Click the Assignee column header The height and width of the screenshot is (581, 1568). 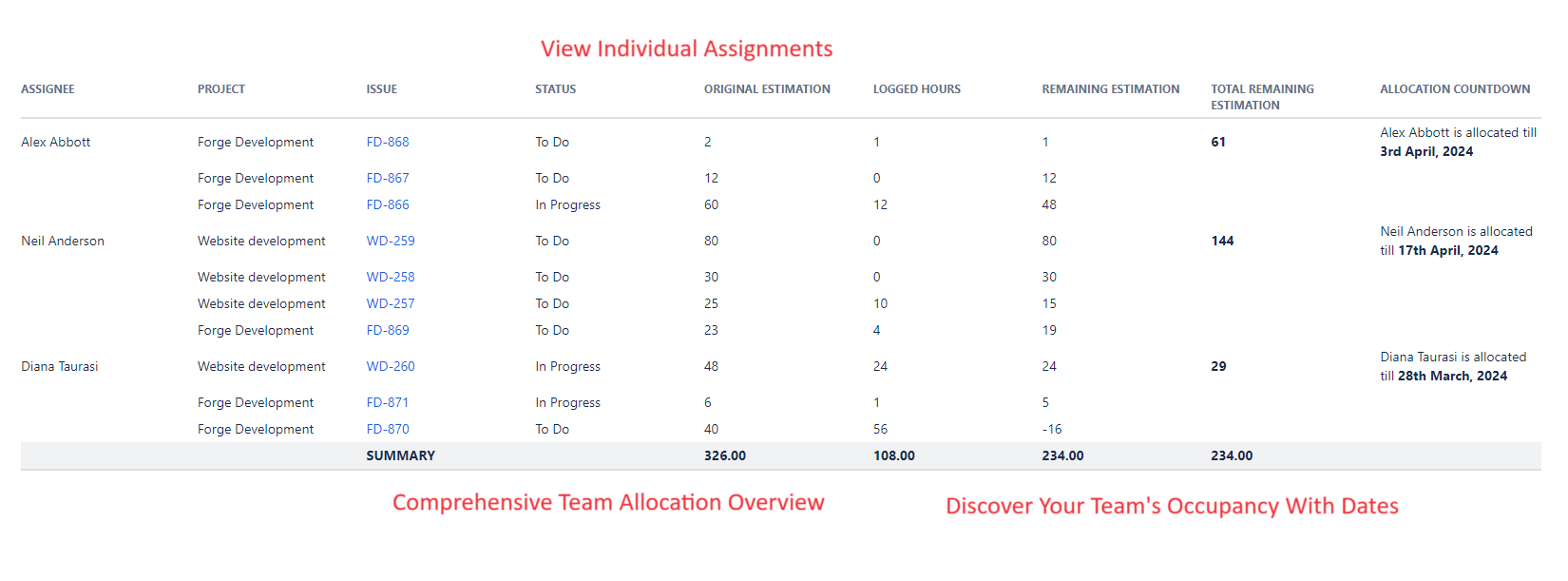[x=48, y=89]
